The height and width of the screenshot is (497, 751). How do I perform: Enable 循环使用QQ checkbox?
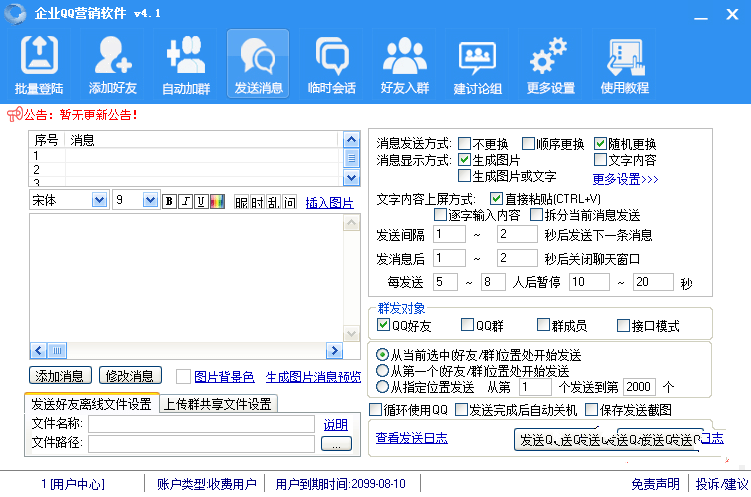click(x=376, y=409)
